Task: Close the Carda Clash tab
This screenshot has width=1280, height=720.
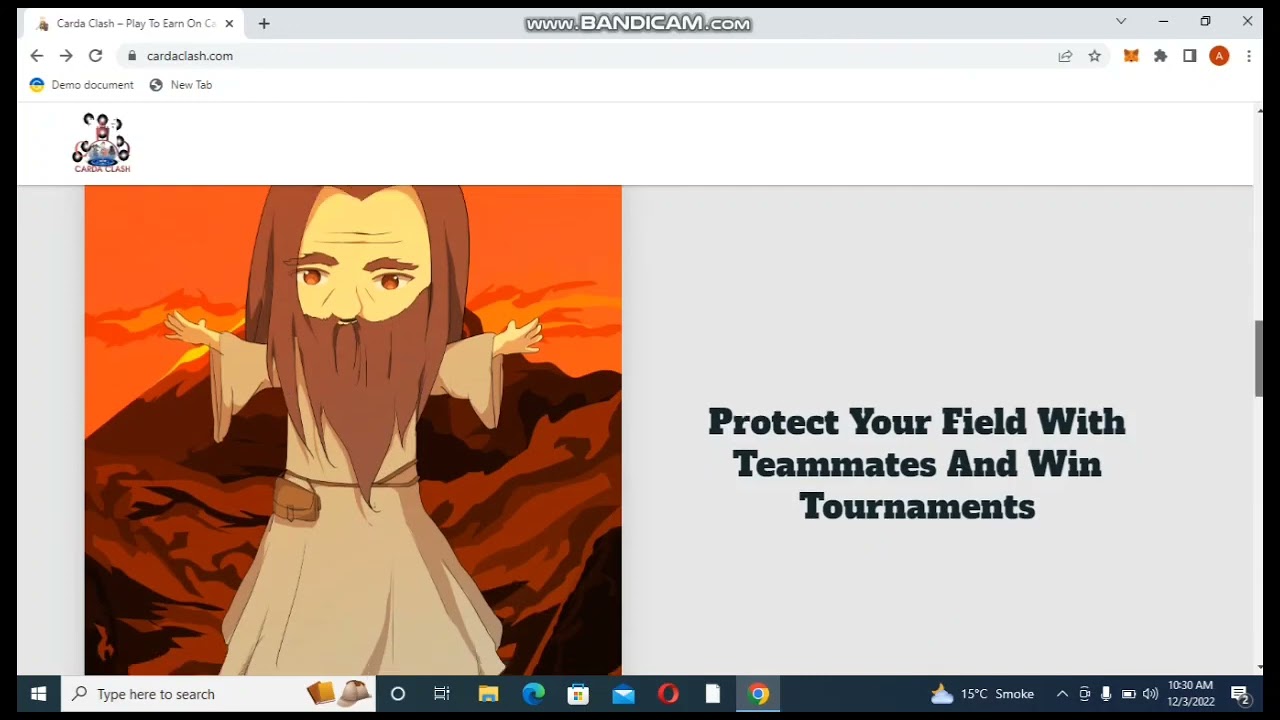Action: 229,23
